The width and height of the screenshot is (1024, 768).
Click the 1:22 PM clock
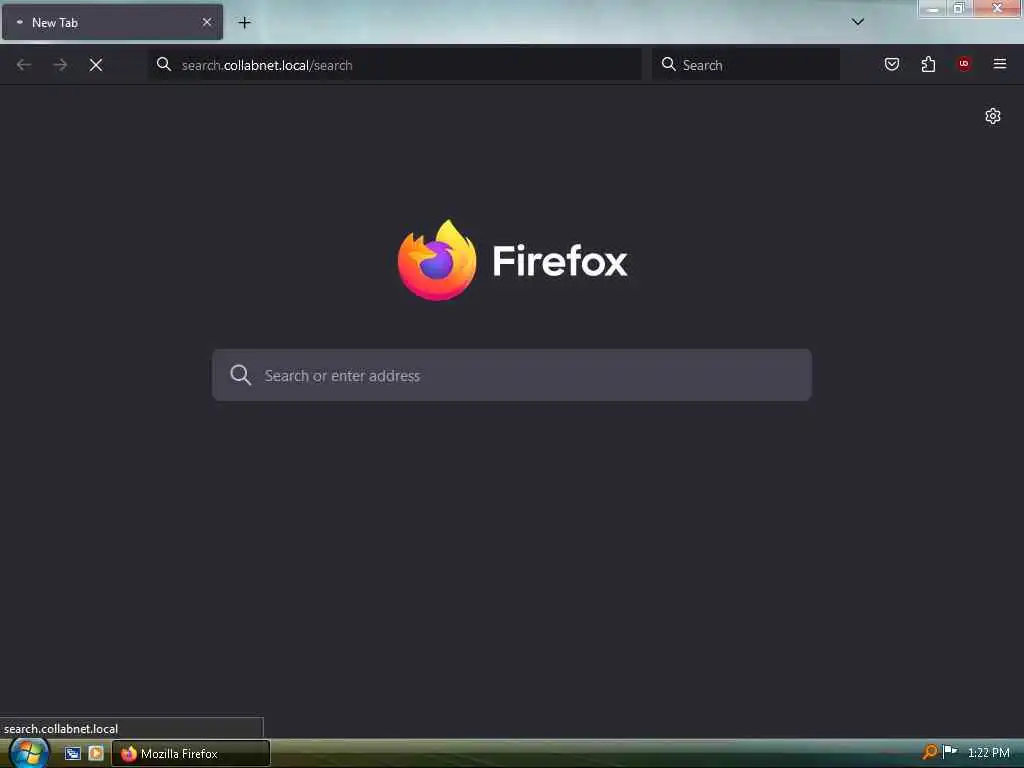[x=989, y=753]
